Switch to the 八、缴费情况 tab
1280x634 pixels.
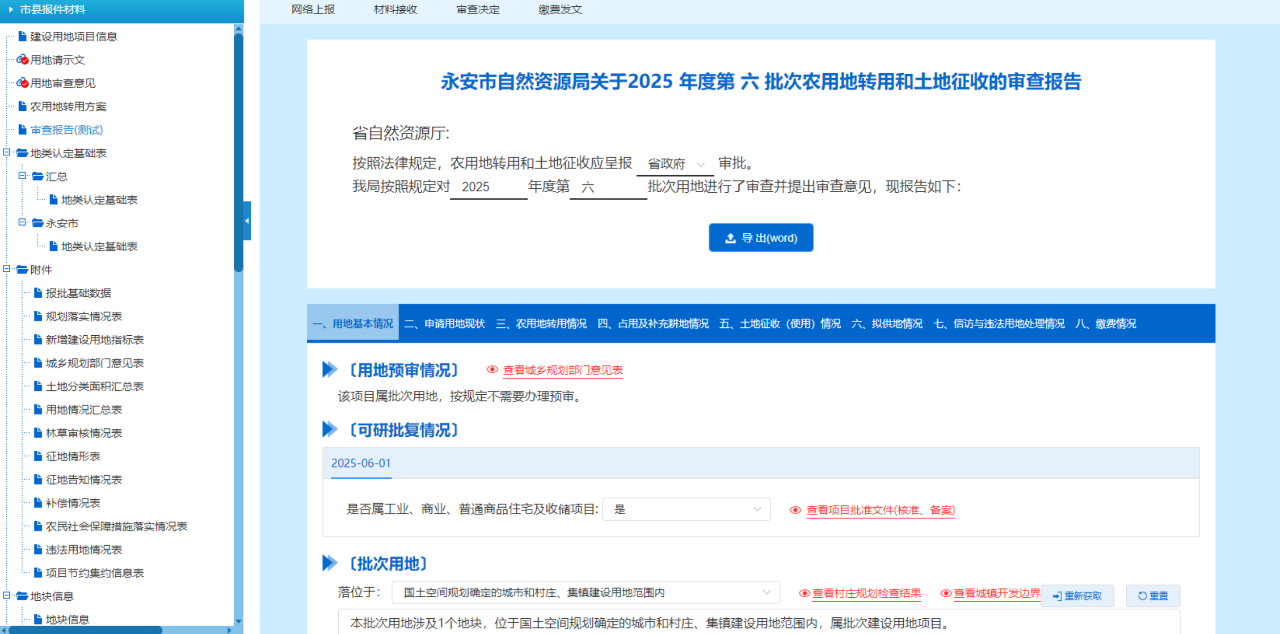1105,324
